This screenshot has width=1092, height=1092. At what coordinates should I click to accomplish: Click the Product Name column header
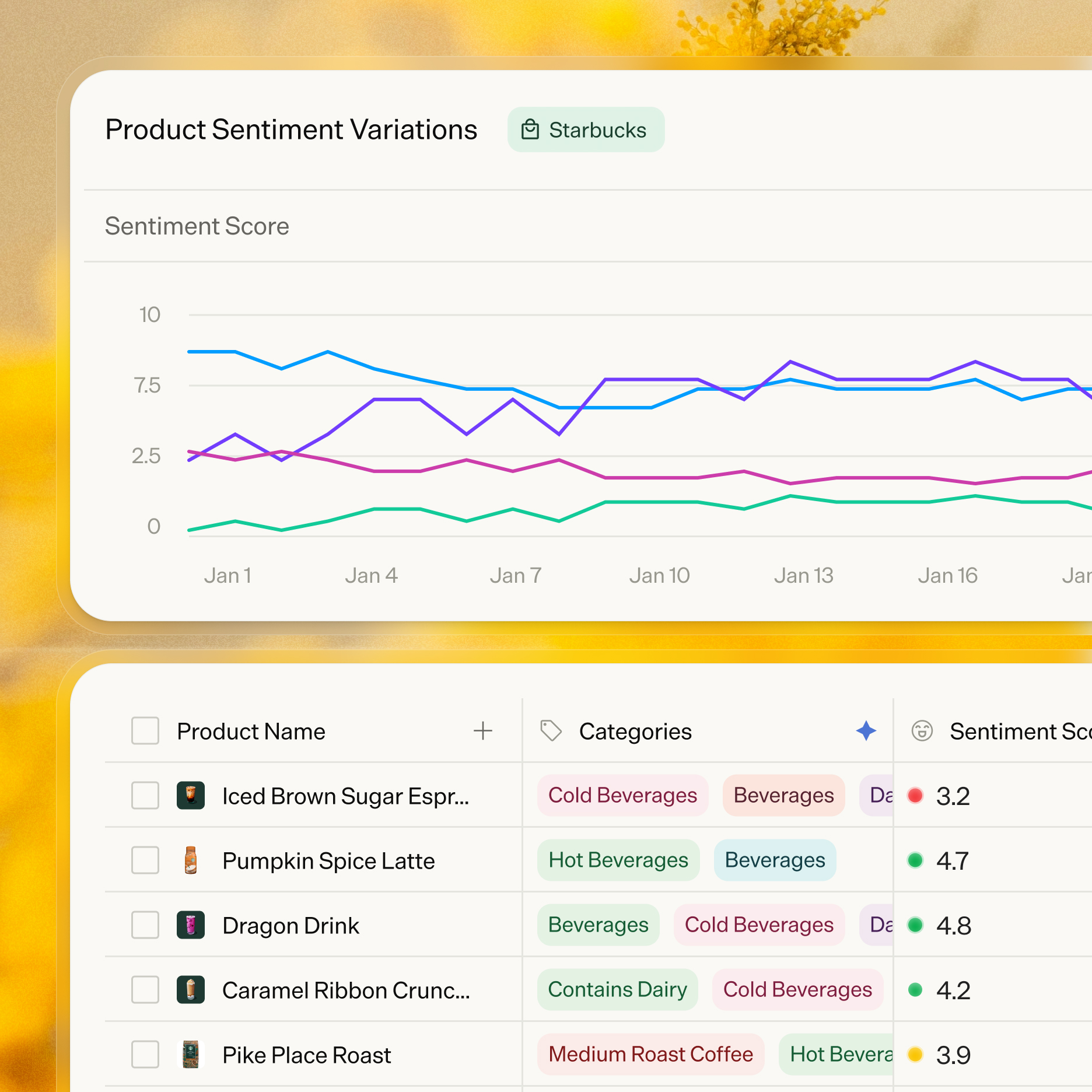click(251, 731)
